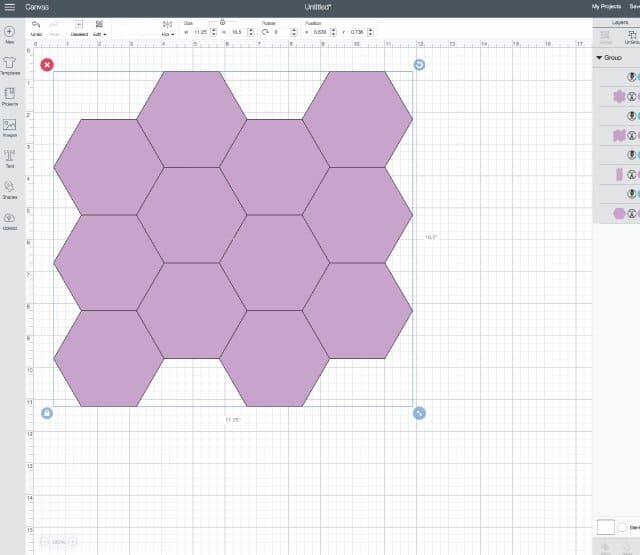
Task: Click the 11.25" width dimension label
Action: click(233, 420)
